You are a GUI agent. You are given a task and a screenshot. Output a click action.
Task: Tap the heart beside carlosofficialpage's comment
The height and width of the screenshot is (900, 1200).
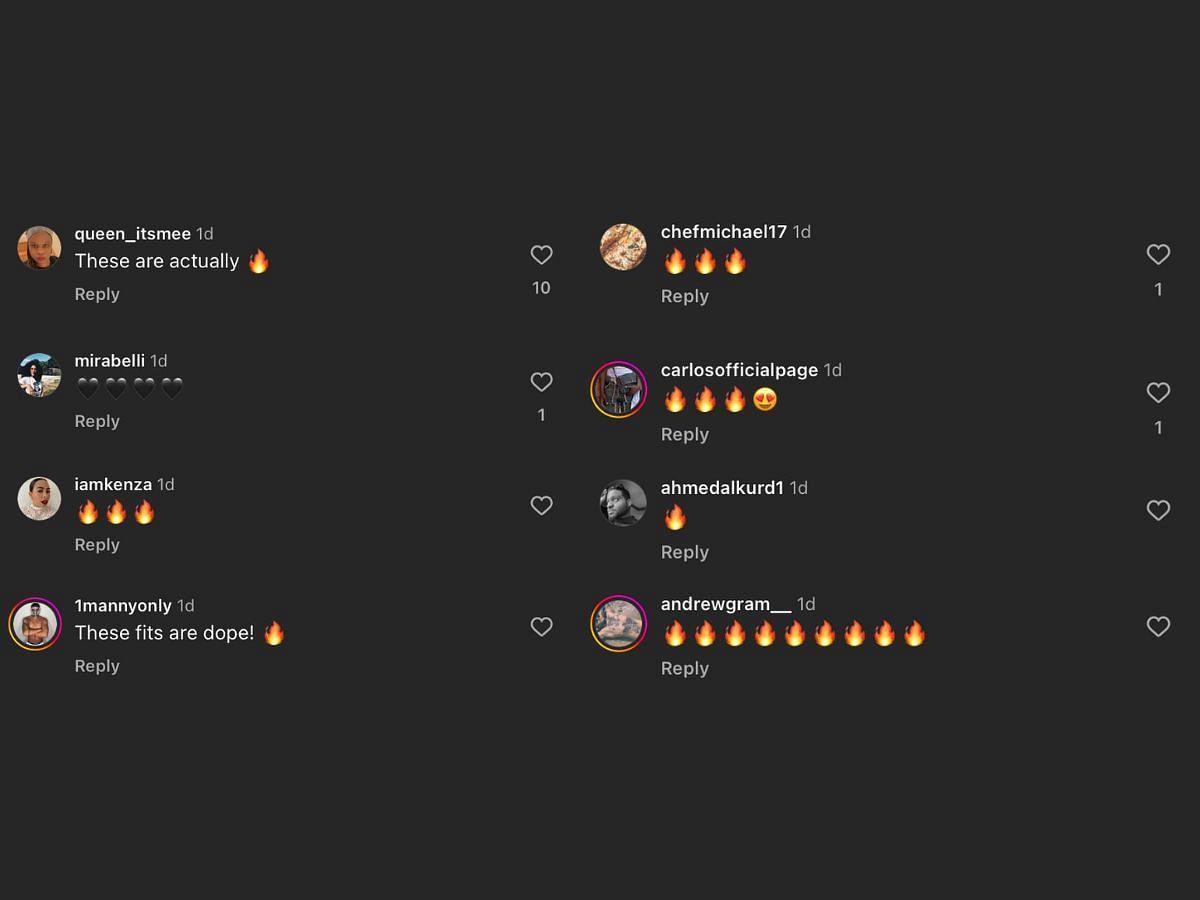pyautogui.click(x=1158, y=393)
